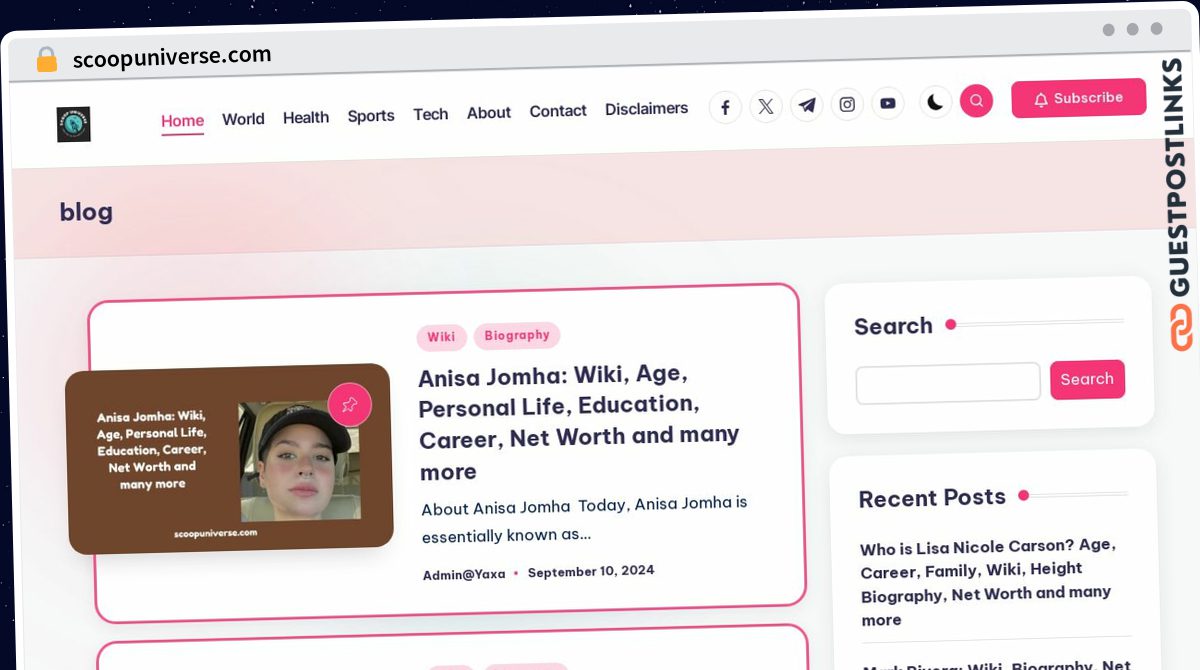Open the Instagram social icon
The height and width of the screenshot is (670, 1200).
(847, 104)
